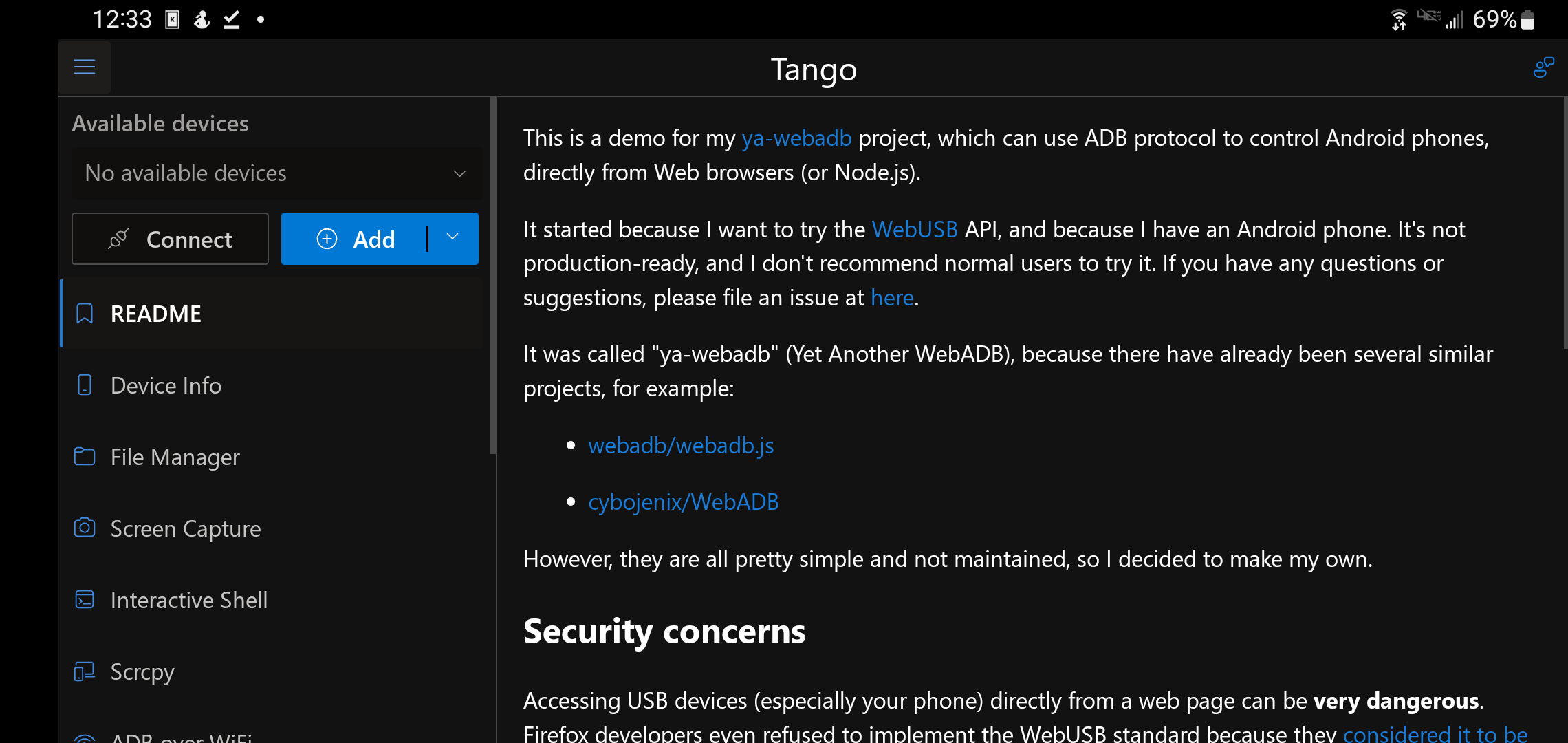Click the Screen Capture camera icon
The width and height of the screenshot is (1568, 743).
click(85, 528)
